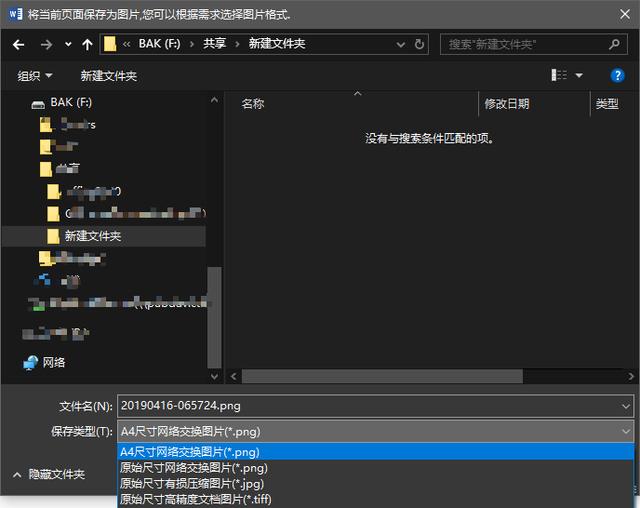640x508 pixels.
Task: Go forward with the right arrow
Action: [x=46, y=44]
